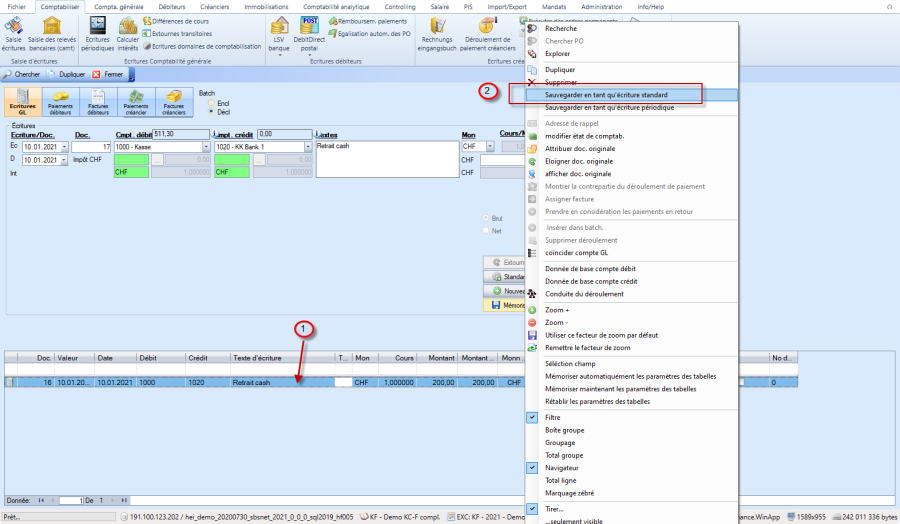Open the Comptabiliser ribbon tab

pyautogui.click(x=60, y=7)
